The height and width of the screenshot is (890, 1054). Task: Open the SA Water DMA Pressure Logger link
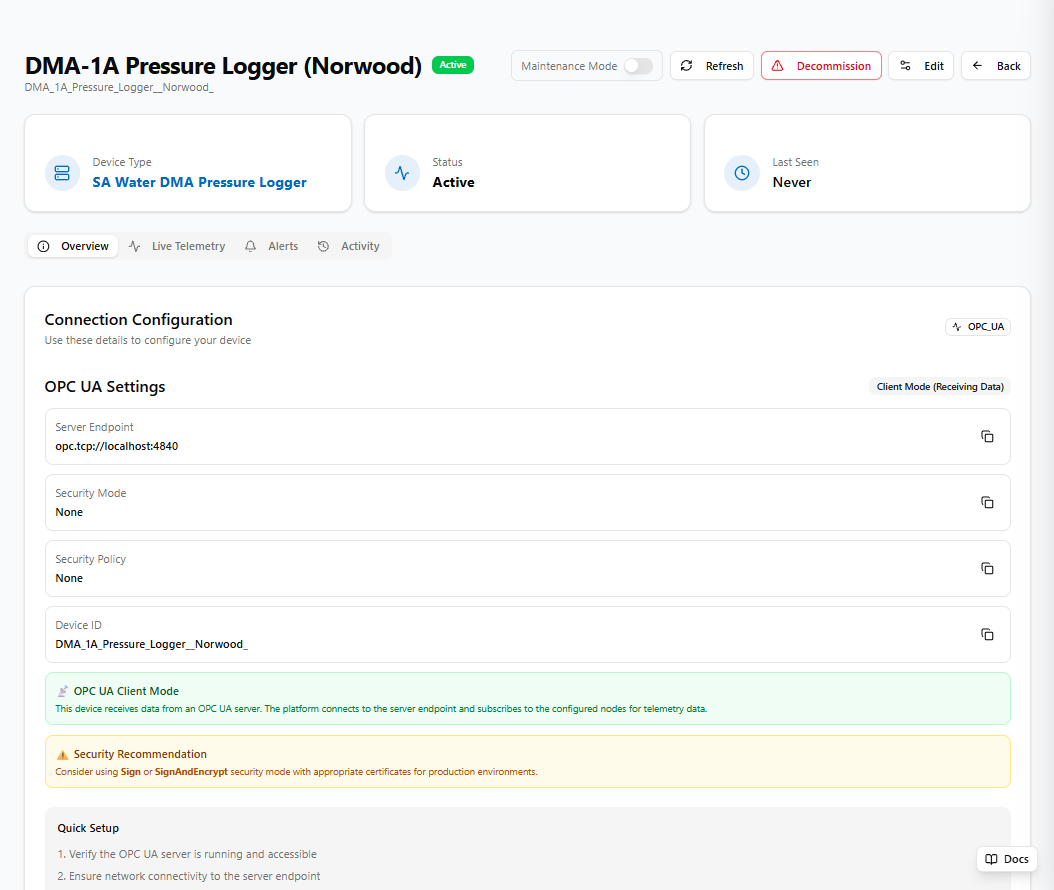coord(199,182)
